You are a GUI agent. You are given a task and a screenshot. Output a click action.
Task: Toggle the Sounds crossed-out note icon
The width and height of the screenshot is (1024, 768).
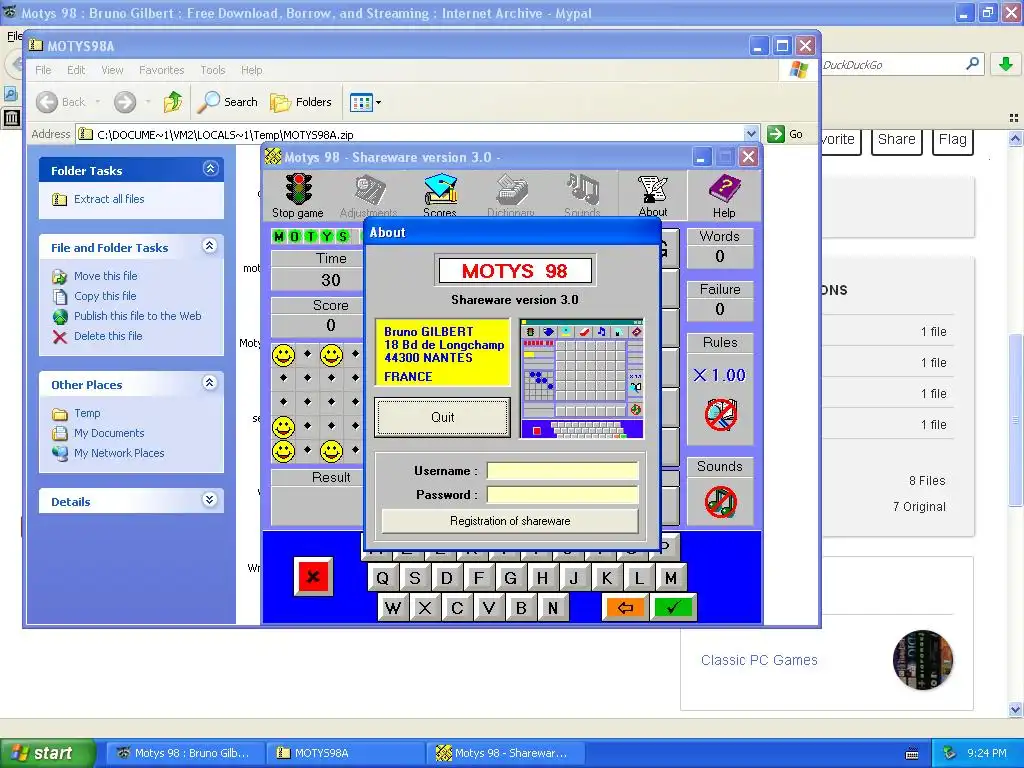click(x=720, y=502)
